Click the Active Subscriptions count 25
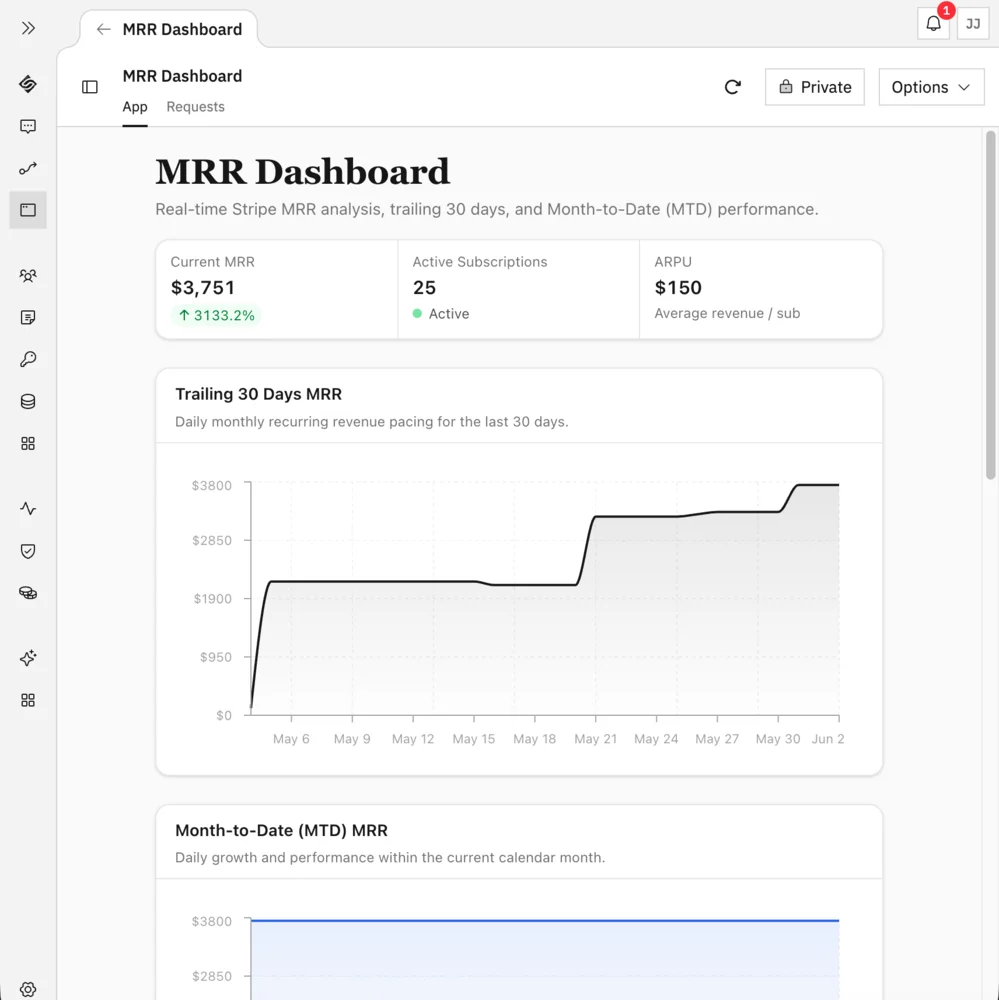 pyautogui.click(x=424, y=288)
